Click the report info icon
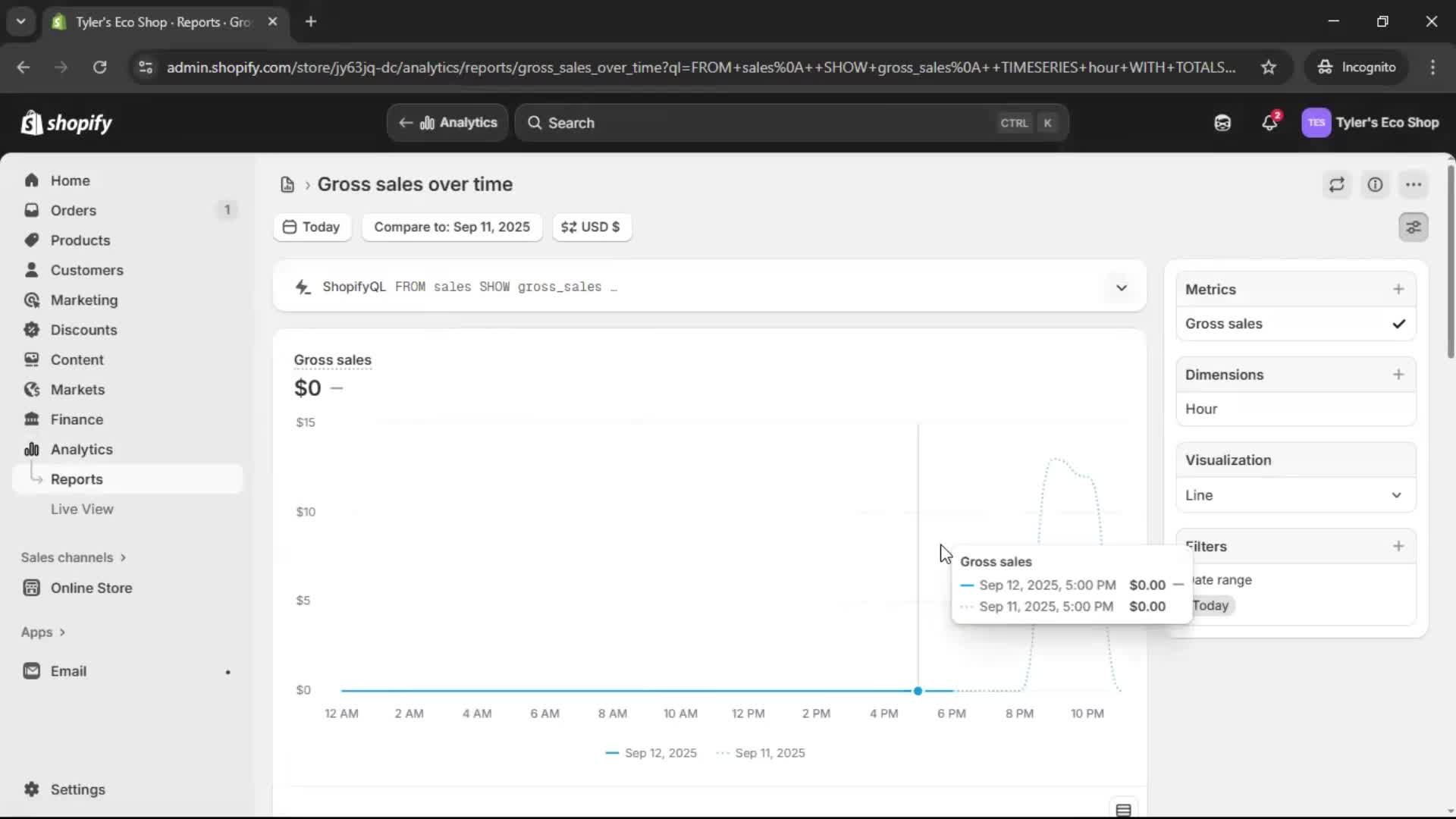Screen dimensions: 1456x819 tap(1375, 184)
